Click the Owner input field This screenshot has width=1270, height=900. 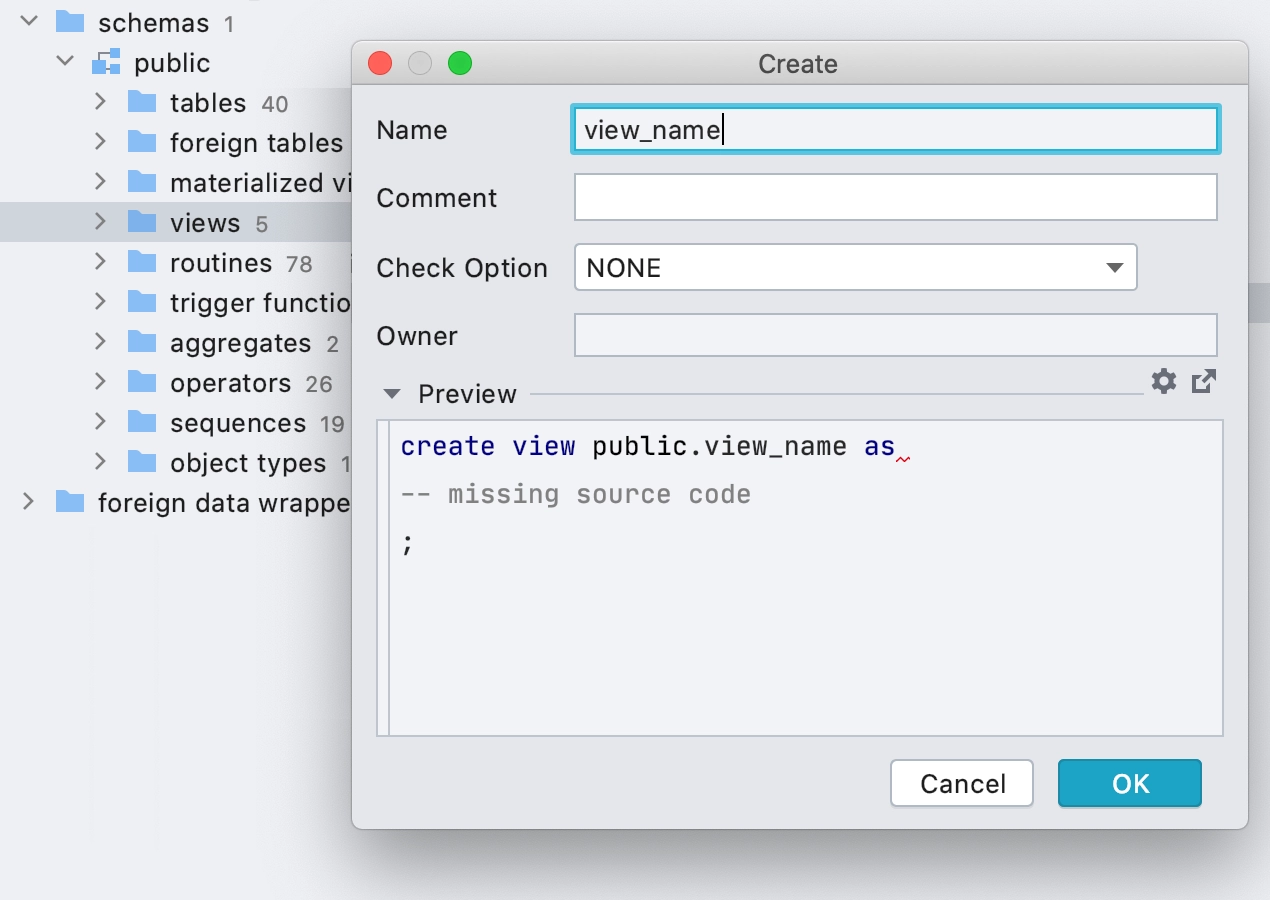[896, 335]
